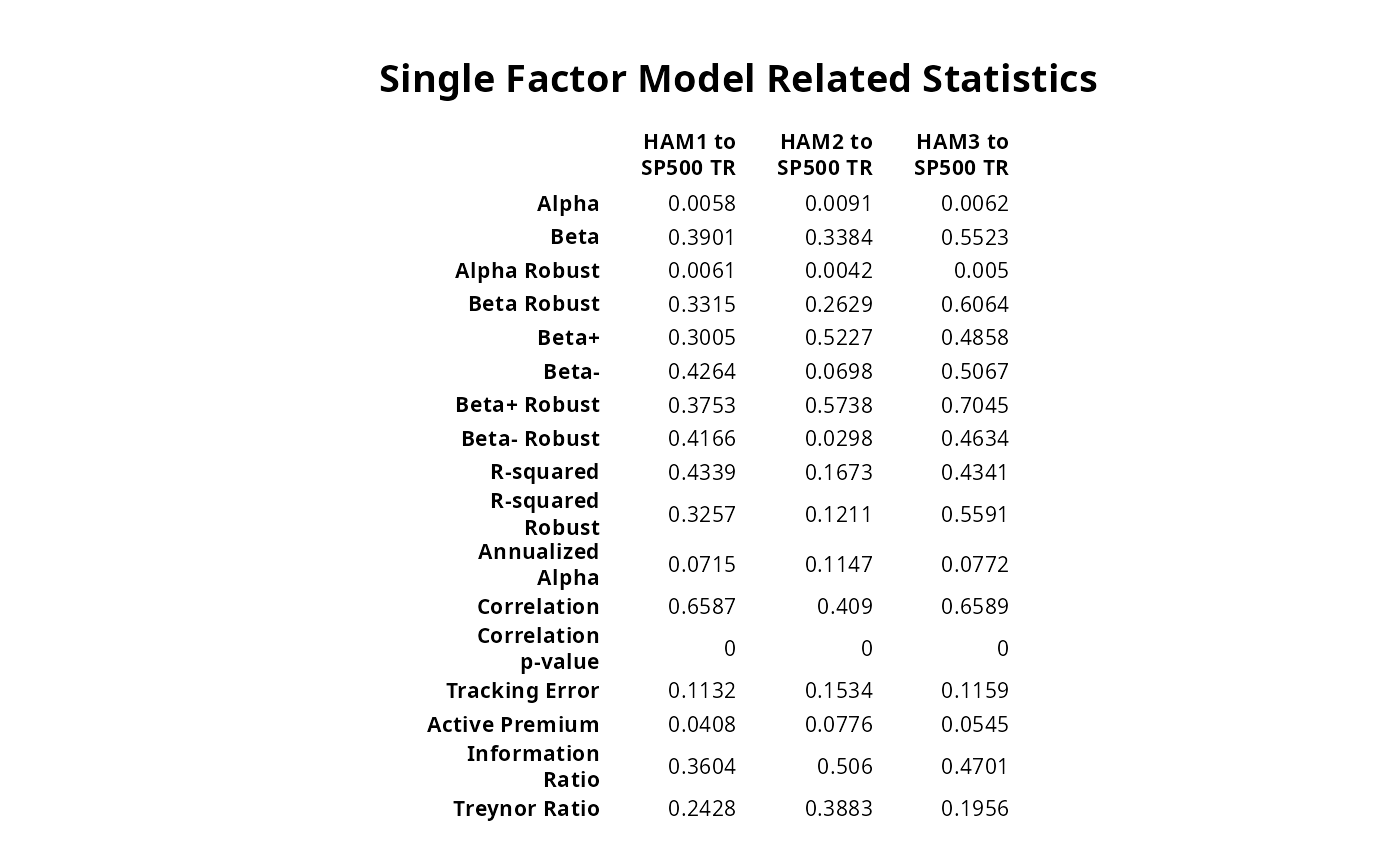Click the HAM2 Treynor Ratio value 0.3883
The height and width of the screenshot is (866, 1400).
pyautogui.click(x=839, y=809)
